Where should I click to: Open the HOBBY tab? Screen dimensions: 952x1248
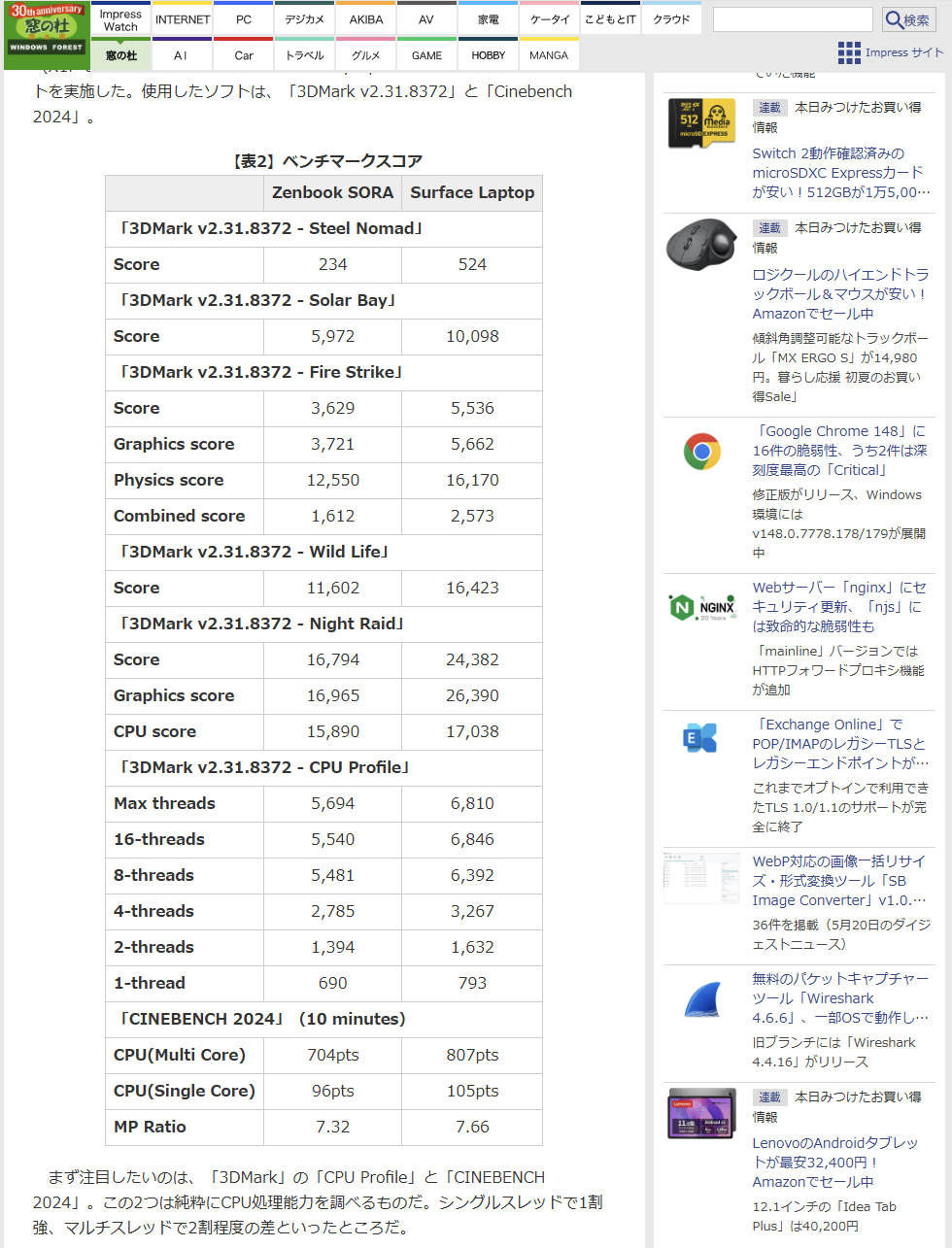pyautogui.click(x=489, y=54)
